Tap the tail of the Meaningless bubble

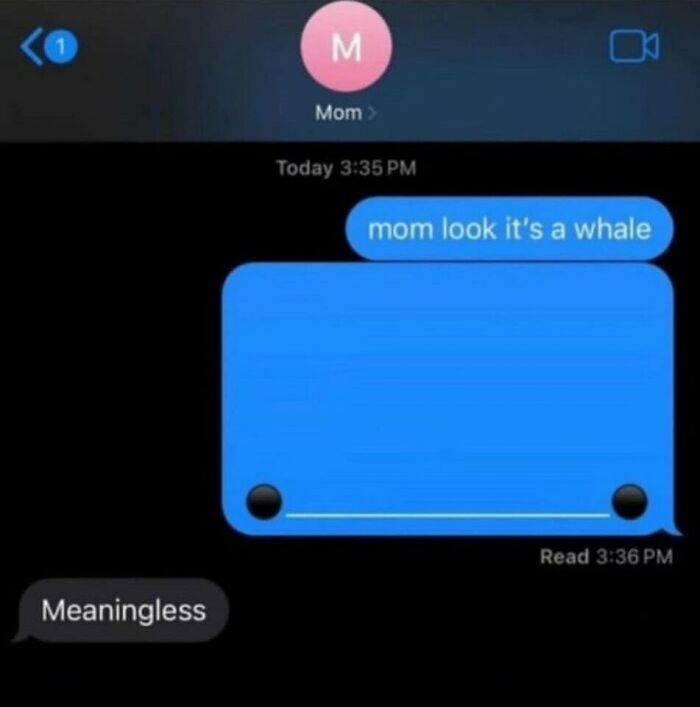[20, 635]
